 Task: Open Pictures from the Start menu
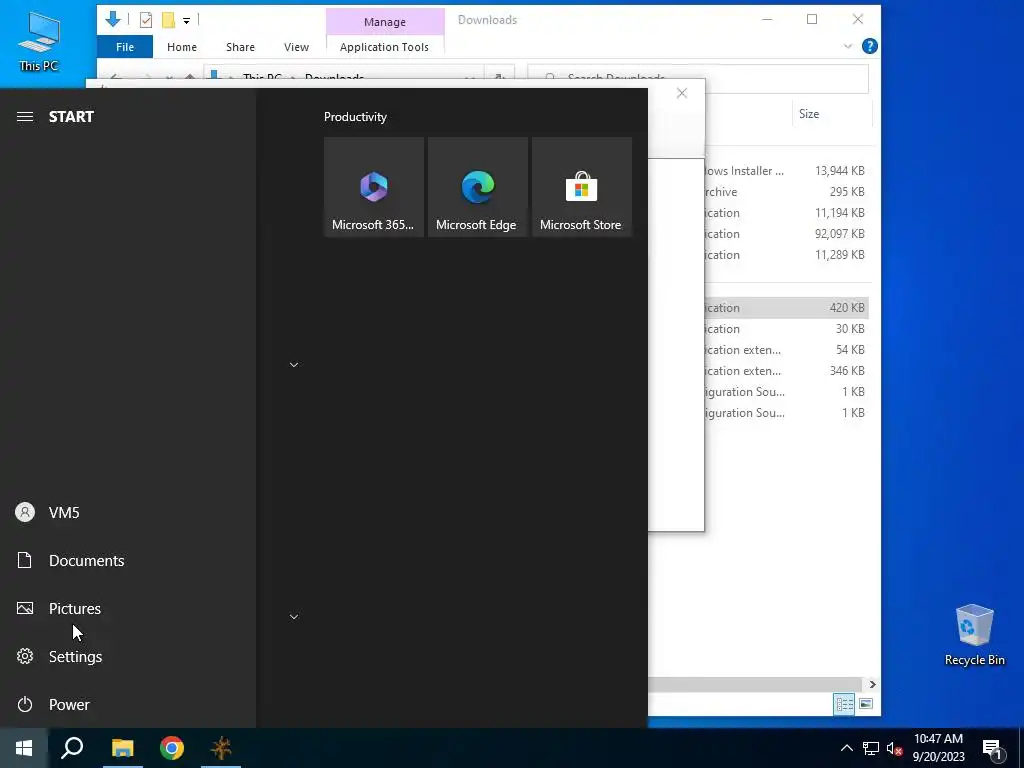click(x=128, y=609)
